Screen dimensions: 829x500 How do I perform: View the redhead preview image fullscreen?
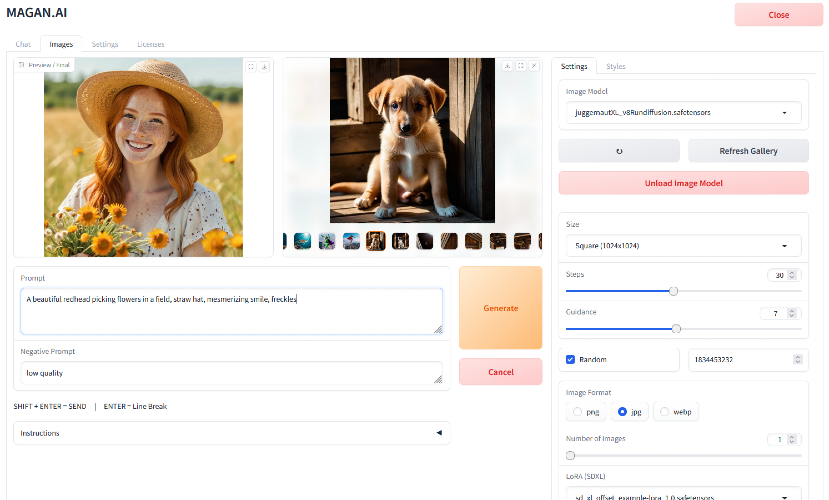point(251,66)
